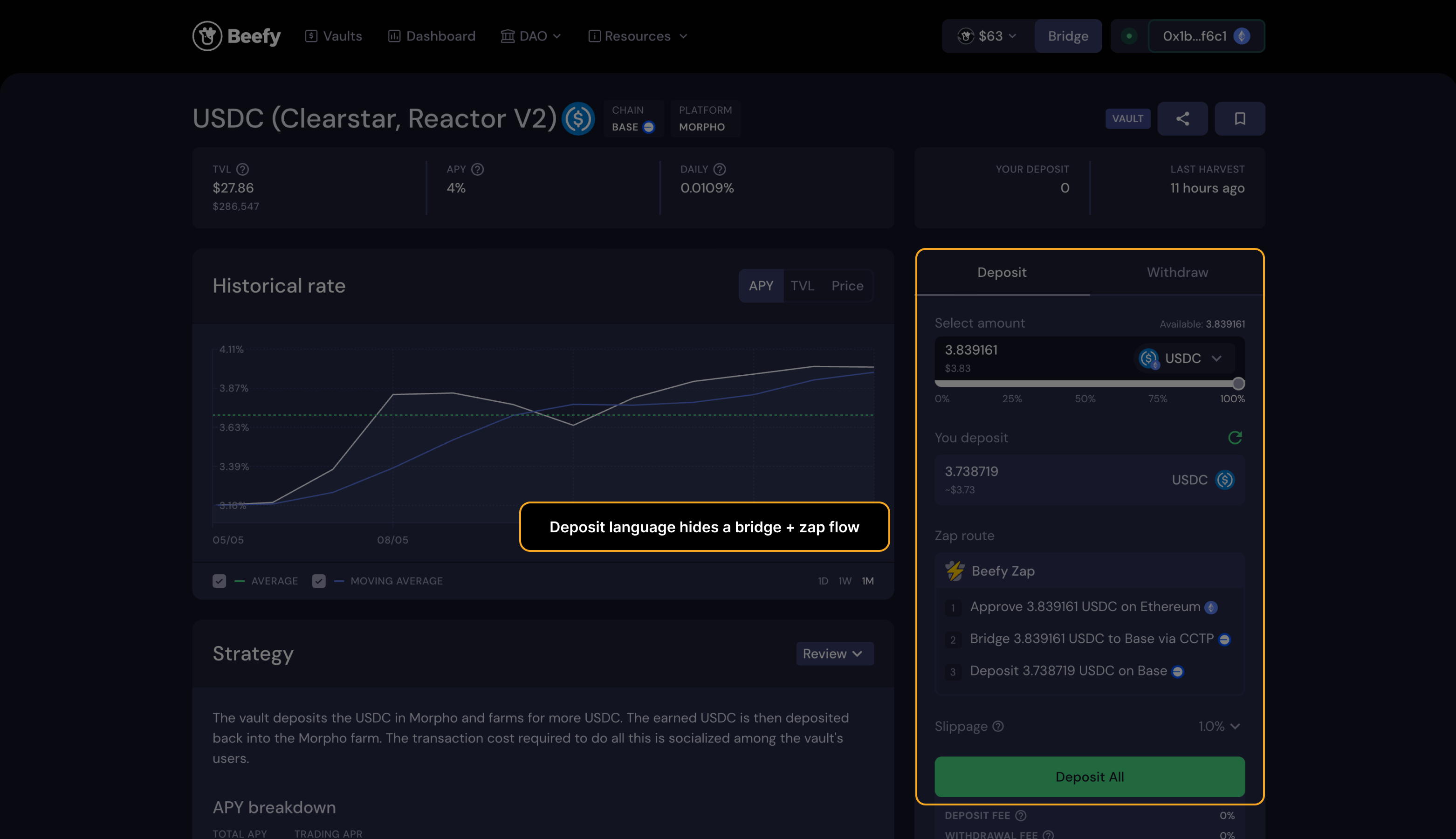Click the "$286,547" underlying TVL value

(x=236, y=206)
